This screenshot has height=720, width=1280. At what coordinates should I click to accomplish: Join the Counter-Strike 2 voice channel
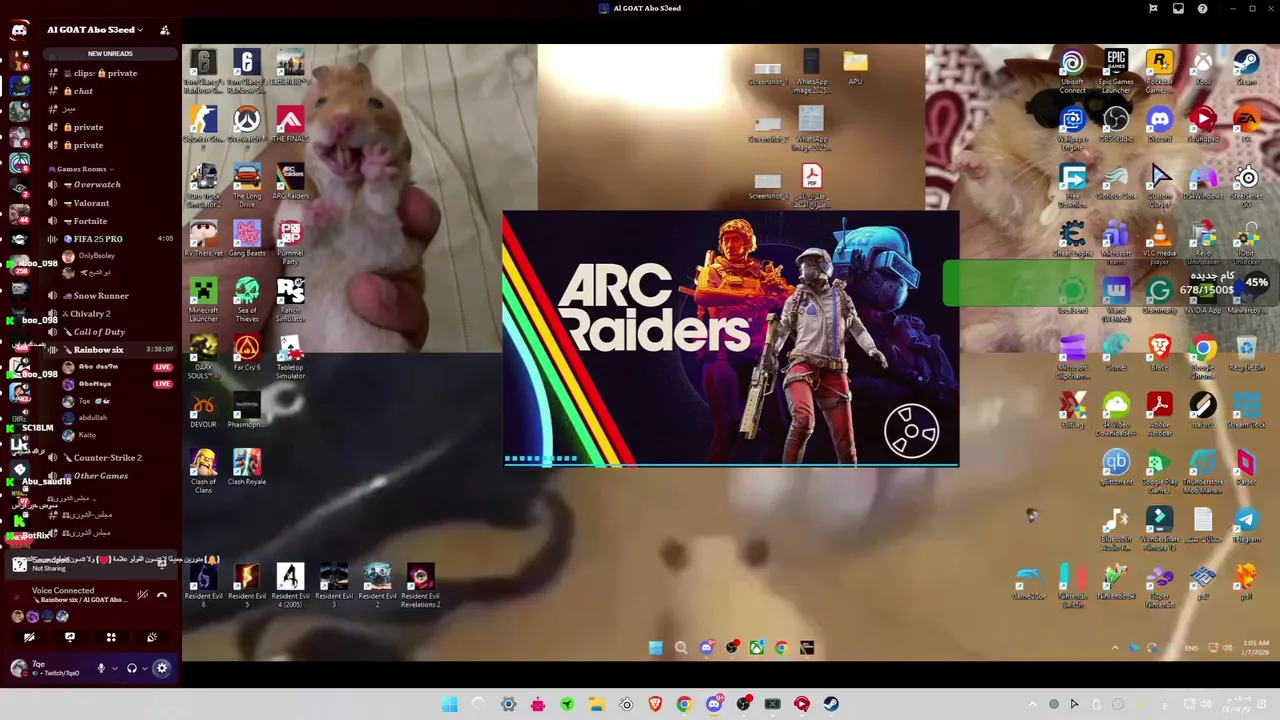[109, 458]
